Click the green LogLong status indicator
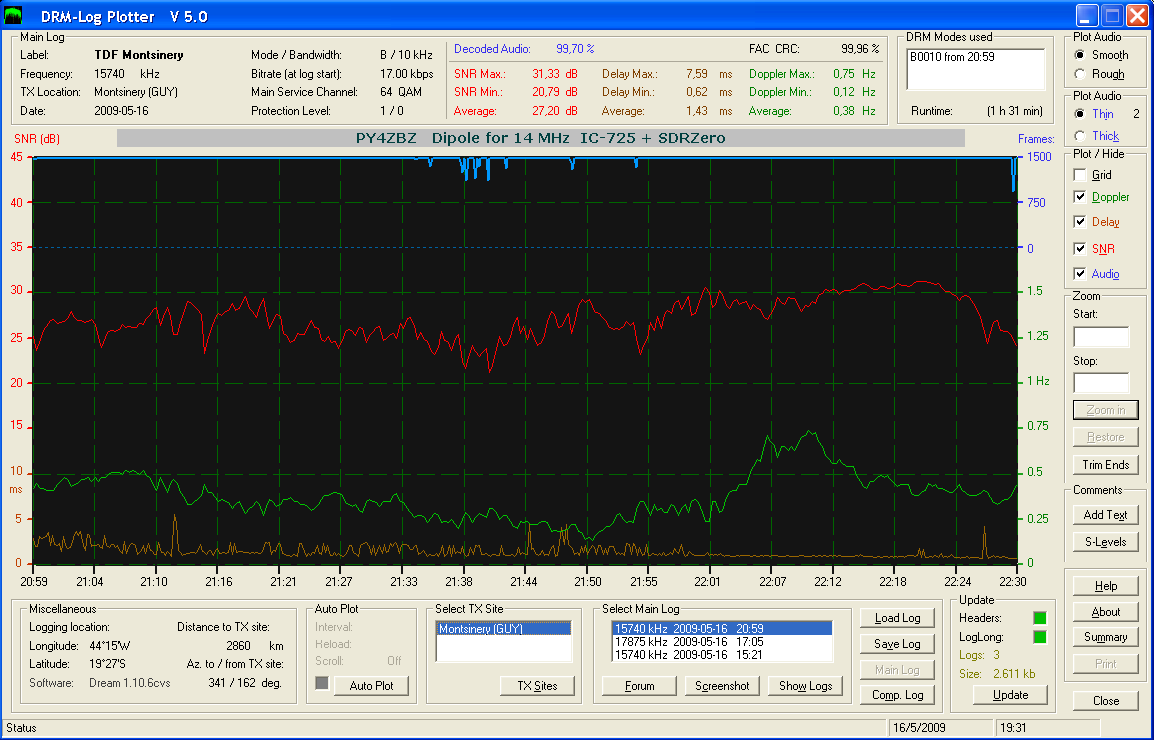Image resolution: width=1154 pixels, height=740 pixels. pyautogui.click(x=1039, y=637)
